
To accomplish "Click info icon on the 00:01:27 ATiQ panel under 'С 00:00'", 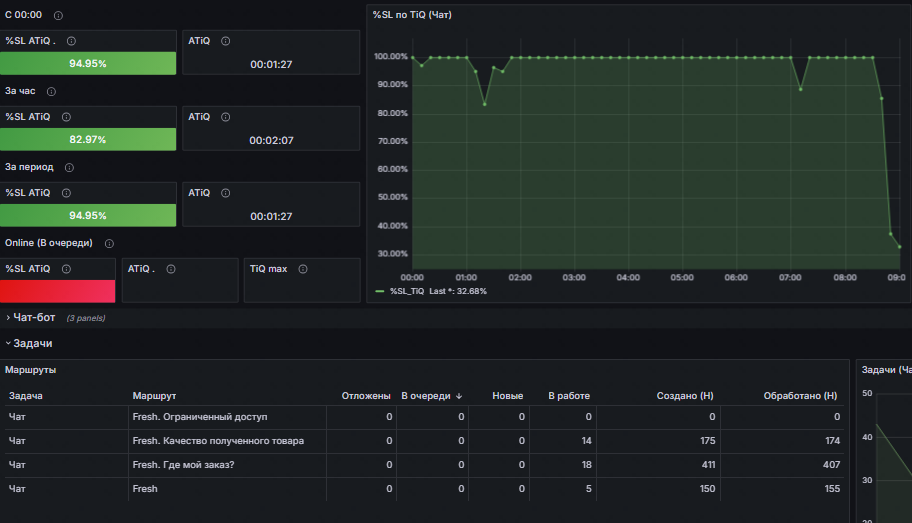I will point(225,41).
